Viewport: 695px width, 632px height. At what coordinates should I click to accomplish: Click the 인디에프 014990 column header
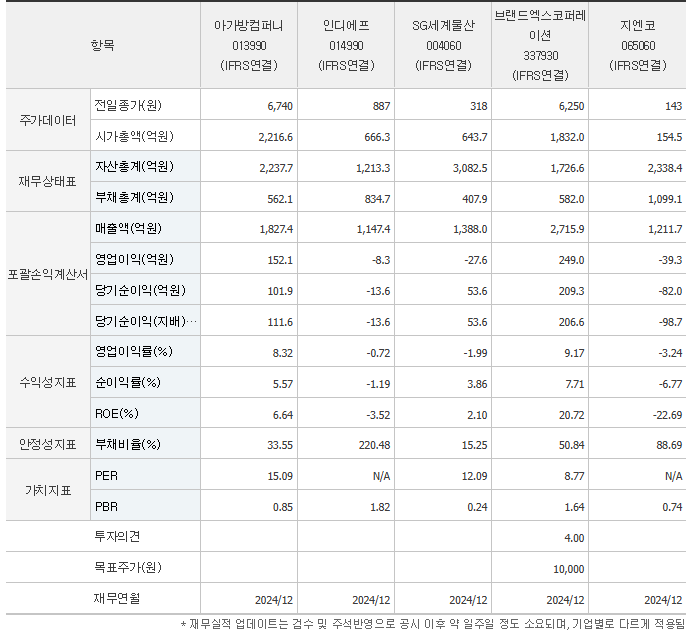coord(346,45)
